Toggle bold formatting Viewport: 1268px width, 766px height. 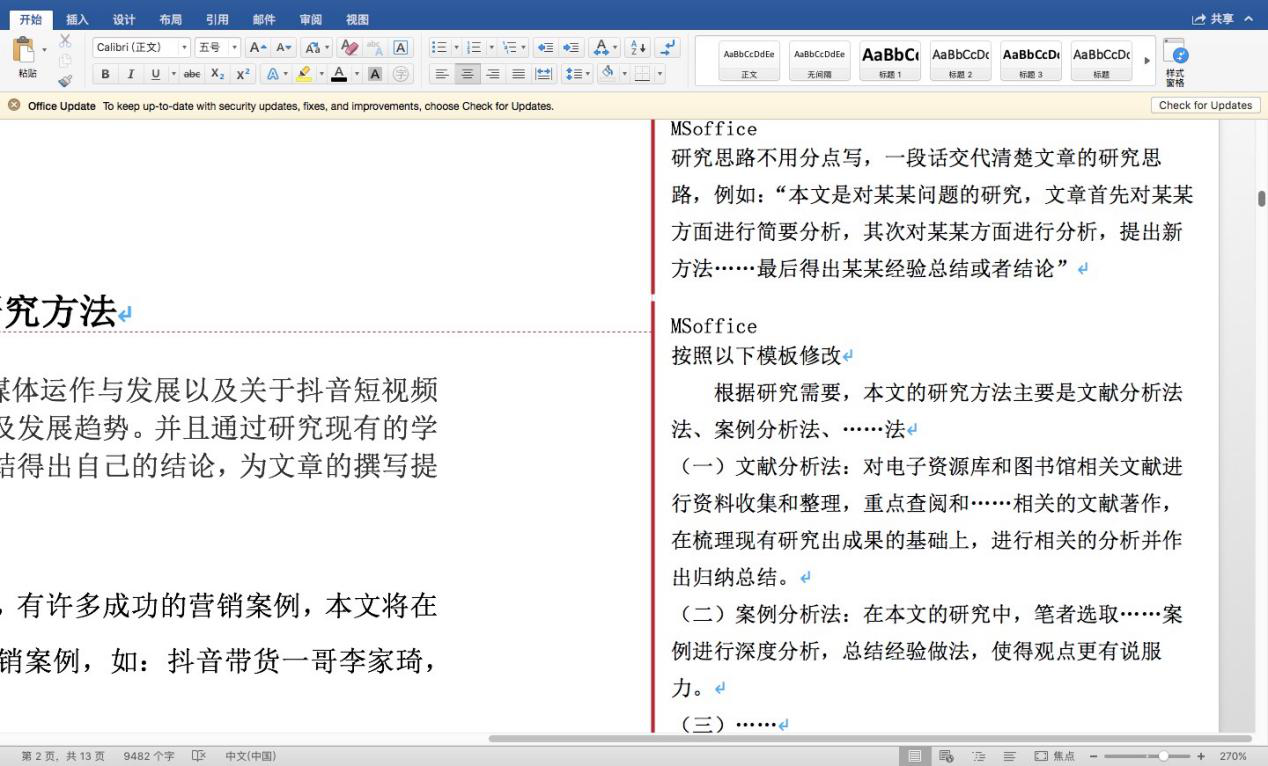[x=105, y=74]
